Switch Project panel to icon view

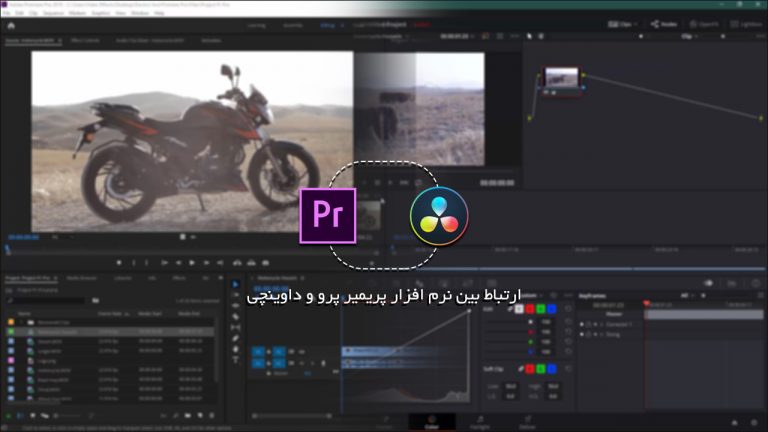tap(32, 416)
